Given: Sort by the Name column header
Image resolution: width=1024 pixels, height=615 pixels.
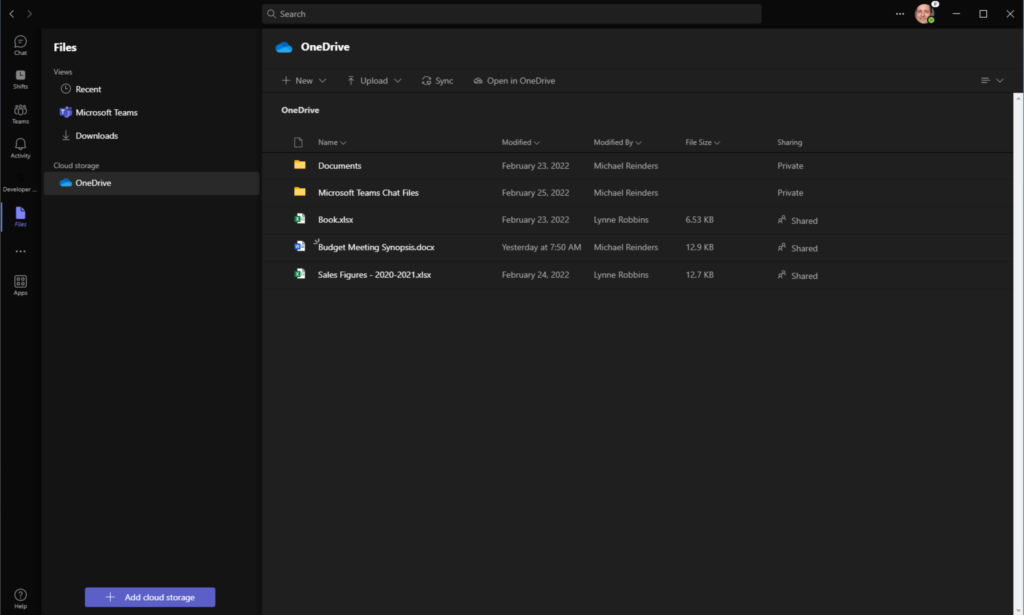Looking at the screenshot, I should (x=332, y=142).
